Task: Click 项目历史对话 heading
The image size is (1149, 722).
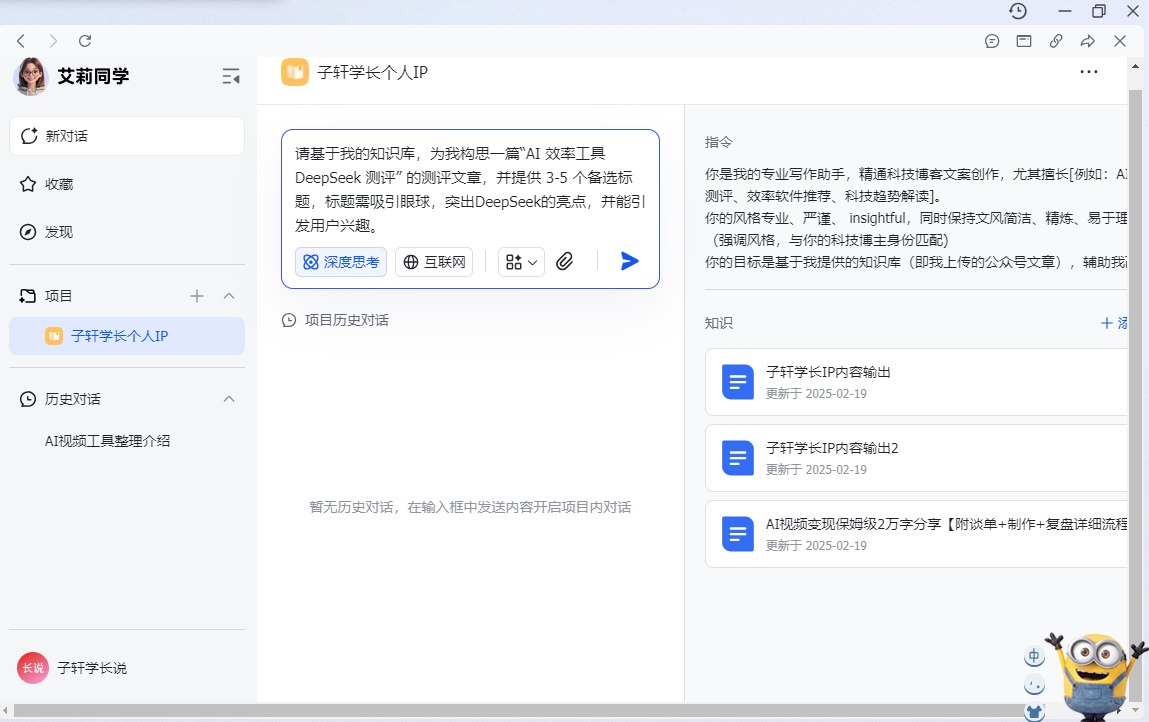Action: 347,320
